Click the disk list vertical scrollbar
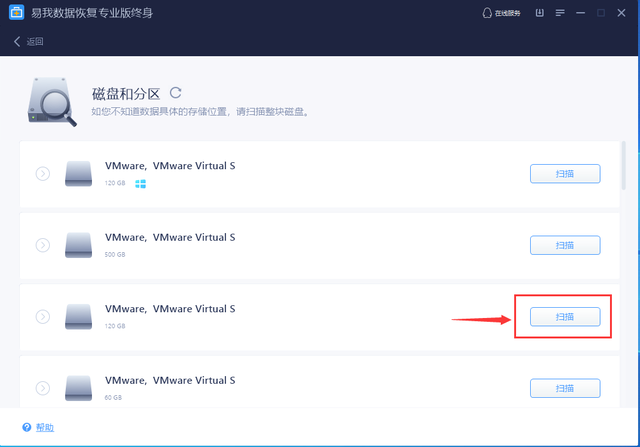 [x=623, y=165]
